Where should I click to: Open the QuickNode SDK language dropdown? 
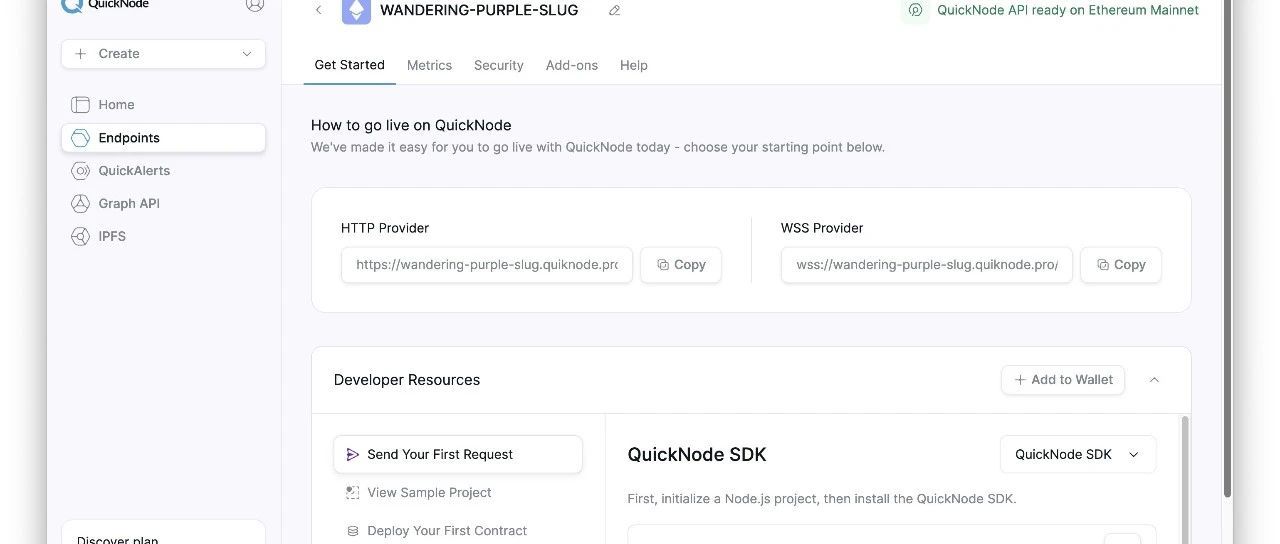[1078, 454]
